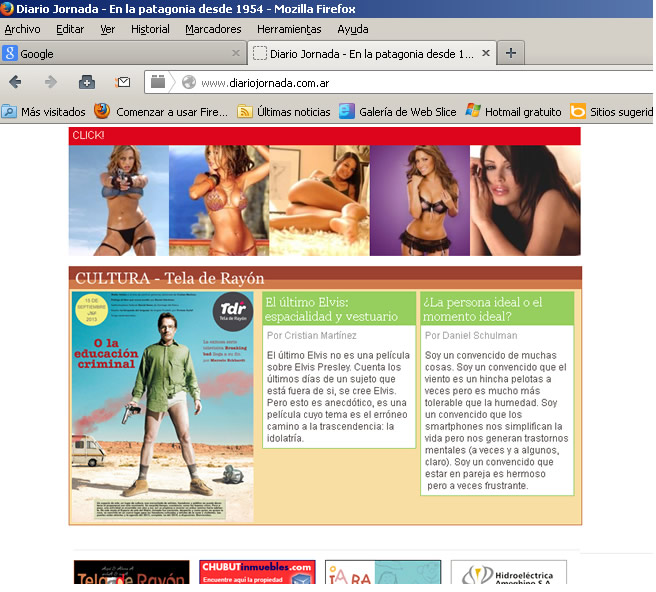Screen dimensions: 656x592
Task: Click the site identity icon in address bar
Action: (x=158, y=82)
